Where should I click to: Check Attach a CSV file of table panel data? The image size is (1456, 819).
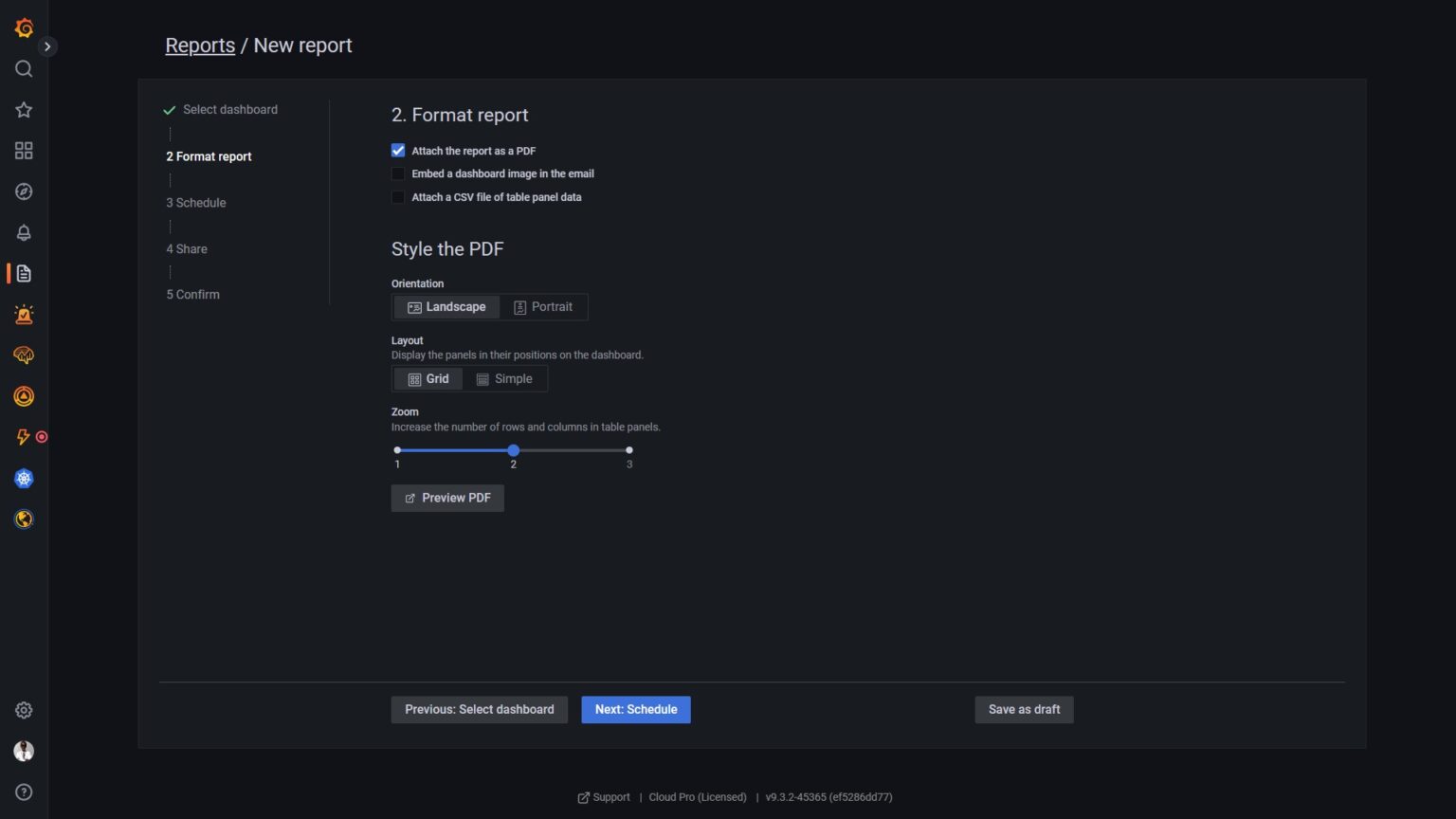pyautogui.click(x=398, y=197)
